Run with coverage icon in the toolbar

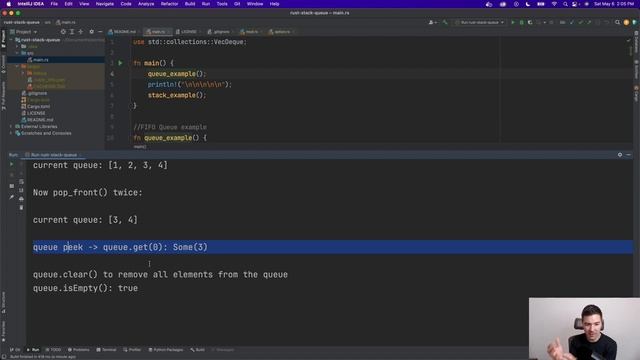530,22
